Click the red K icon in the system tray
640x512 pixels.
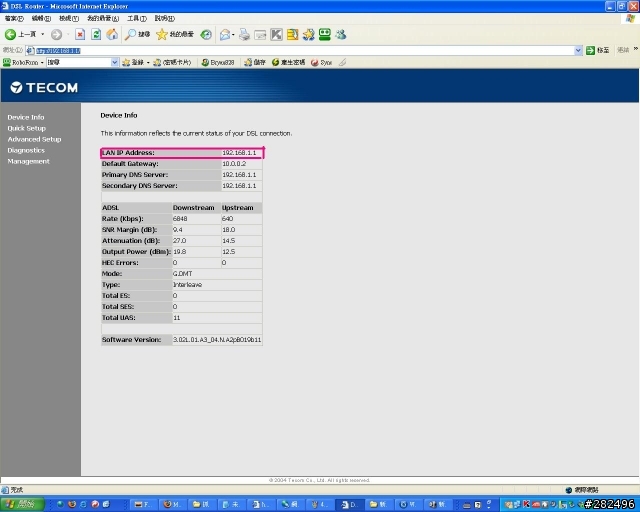527,504
